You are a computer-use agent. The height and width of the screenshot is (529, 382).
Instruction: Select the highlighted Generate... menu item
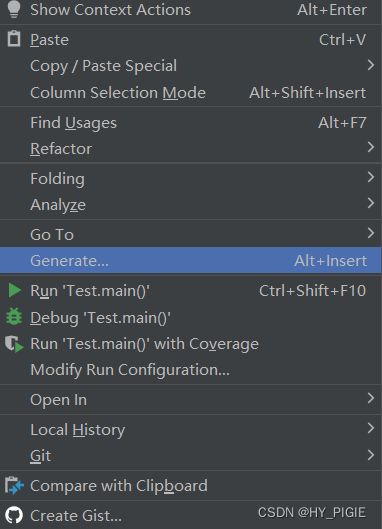[x=191, y=260]
